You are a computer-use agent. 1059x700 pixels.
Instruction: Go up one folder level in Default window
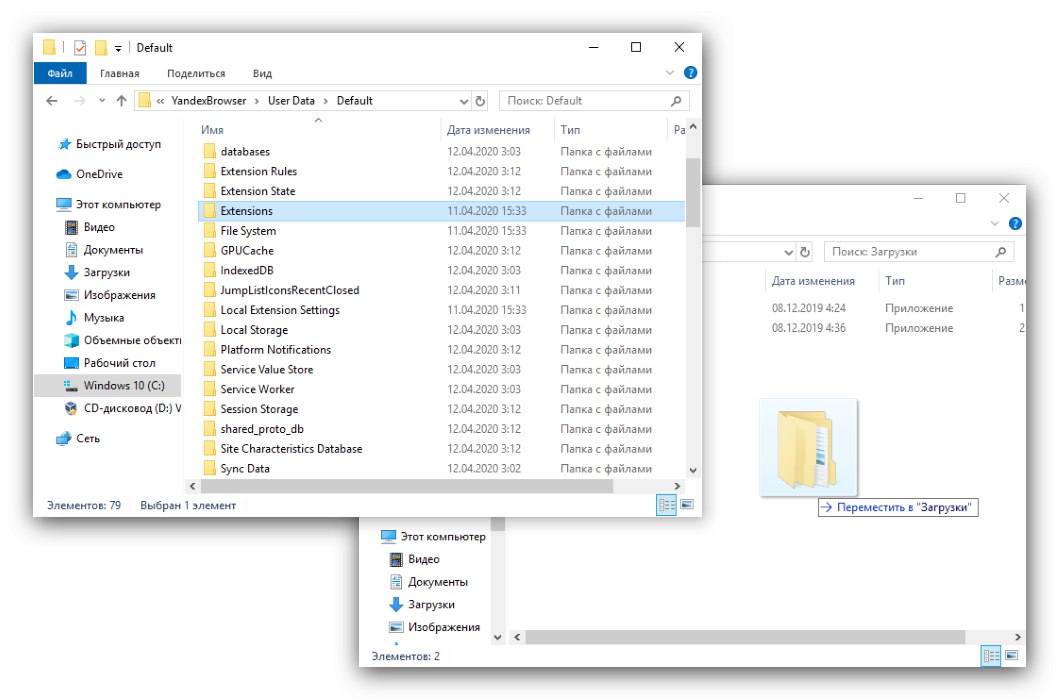pos(122,101)
